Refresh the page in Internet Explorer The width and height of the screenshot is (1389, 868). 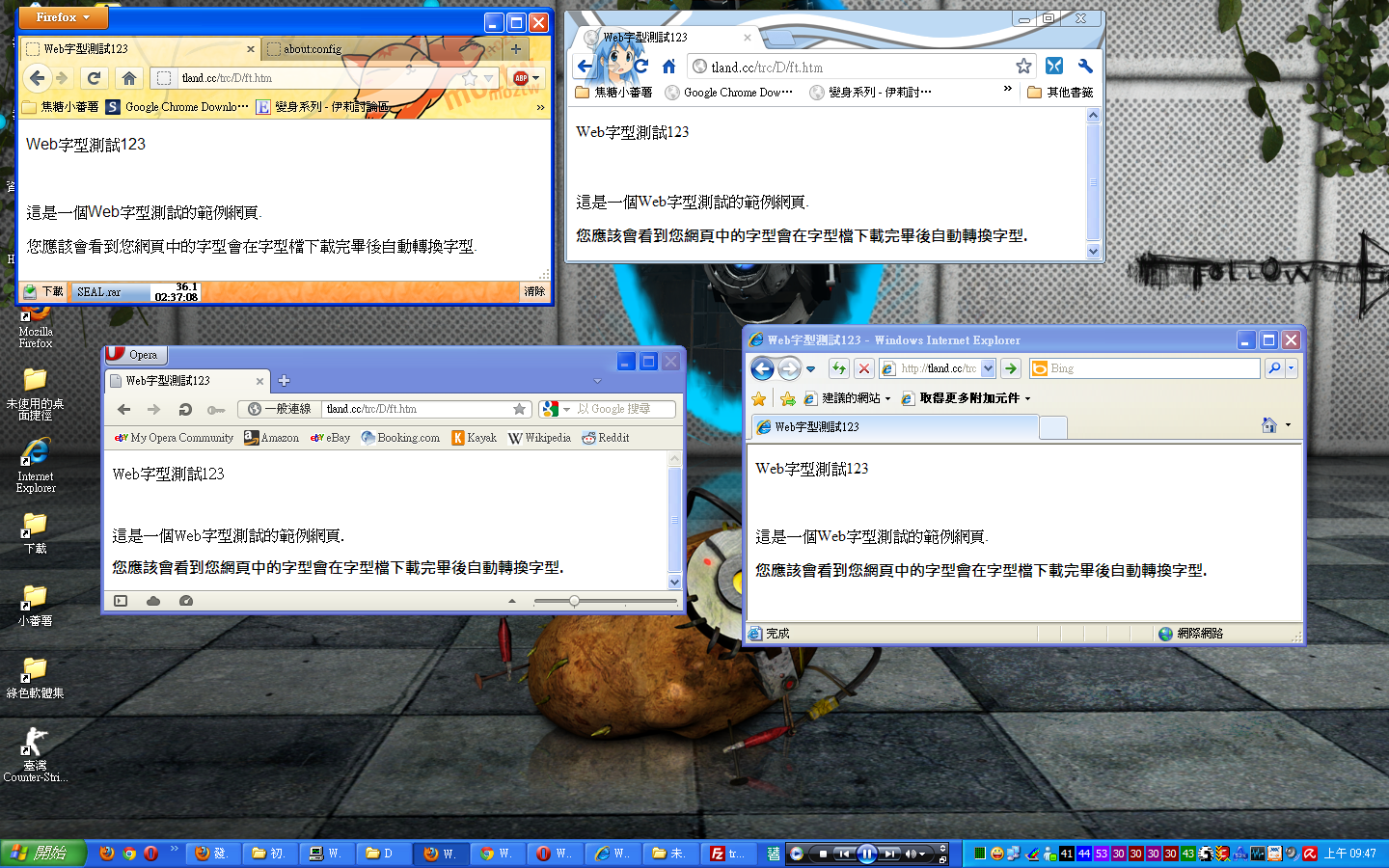point(838,368)
